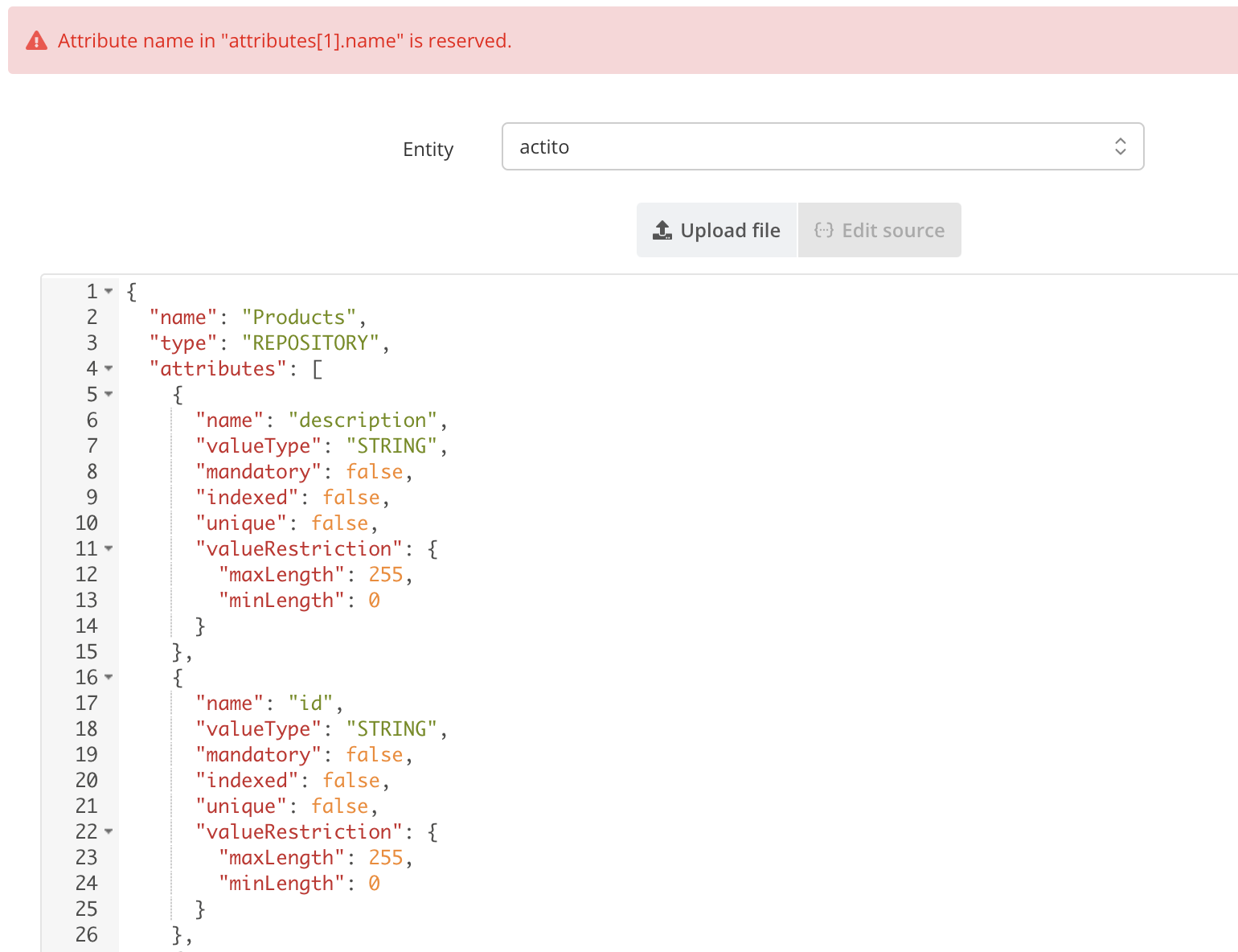Click the warning triangle icon in error banner
The image size is (1238, 952).
click(x=36, y=41)
